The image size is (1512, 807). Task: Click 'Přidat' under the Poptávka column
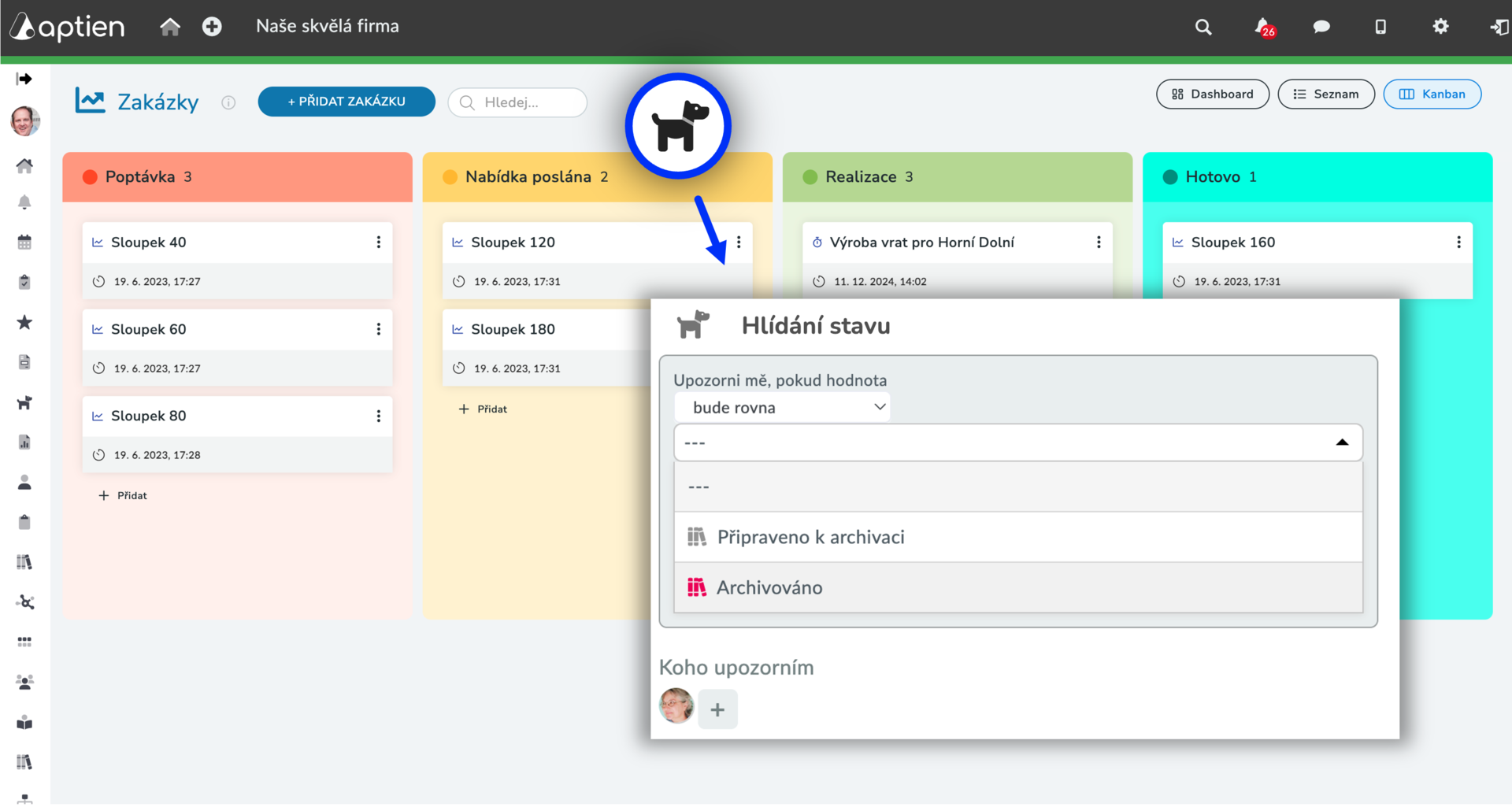tap(124, 495)
